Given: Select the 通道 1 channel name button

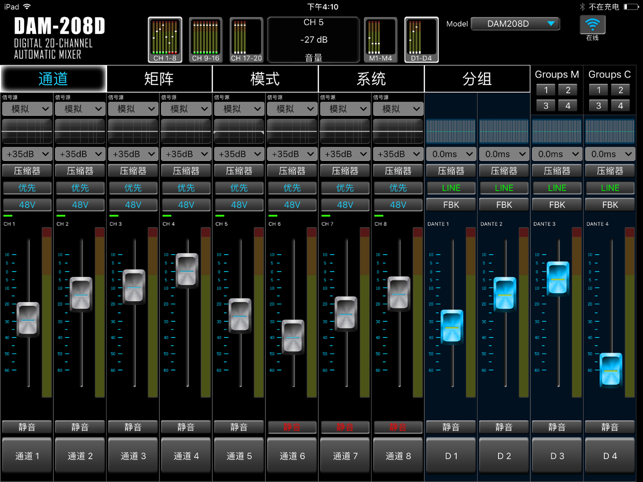Looking at the screenshot, I should pyautogui.click(x=27, y=456).
